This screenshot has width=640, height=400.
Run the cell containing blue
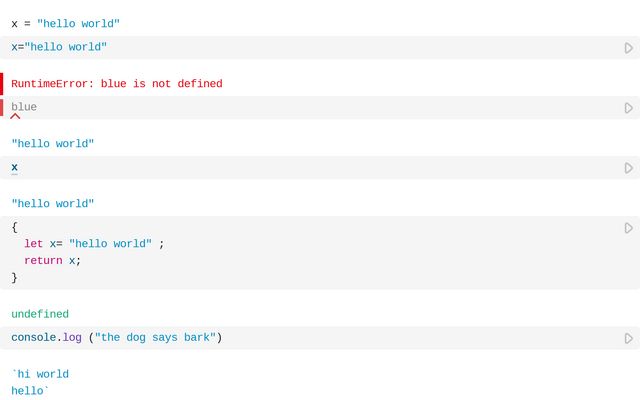[x=628, y=108]
